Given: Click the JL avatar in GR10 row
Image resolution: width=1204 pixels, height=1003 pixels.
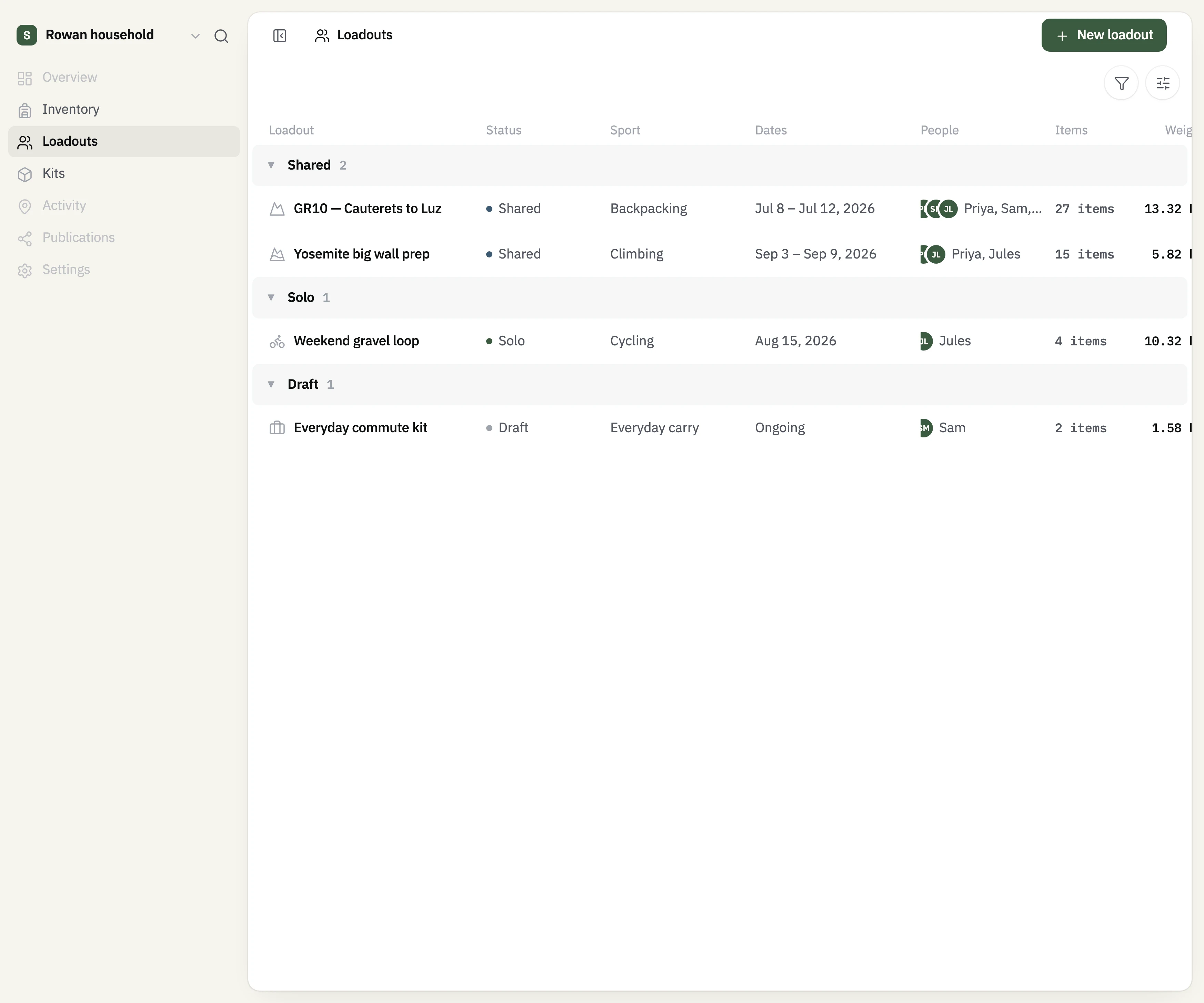Looking at the screenshot, I should (948, 209).
